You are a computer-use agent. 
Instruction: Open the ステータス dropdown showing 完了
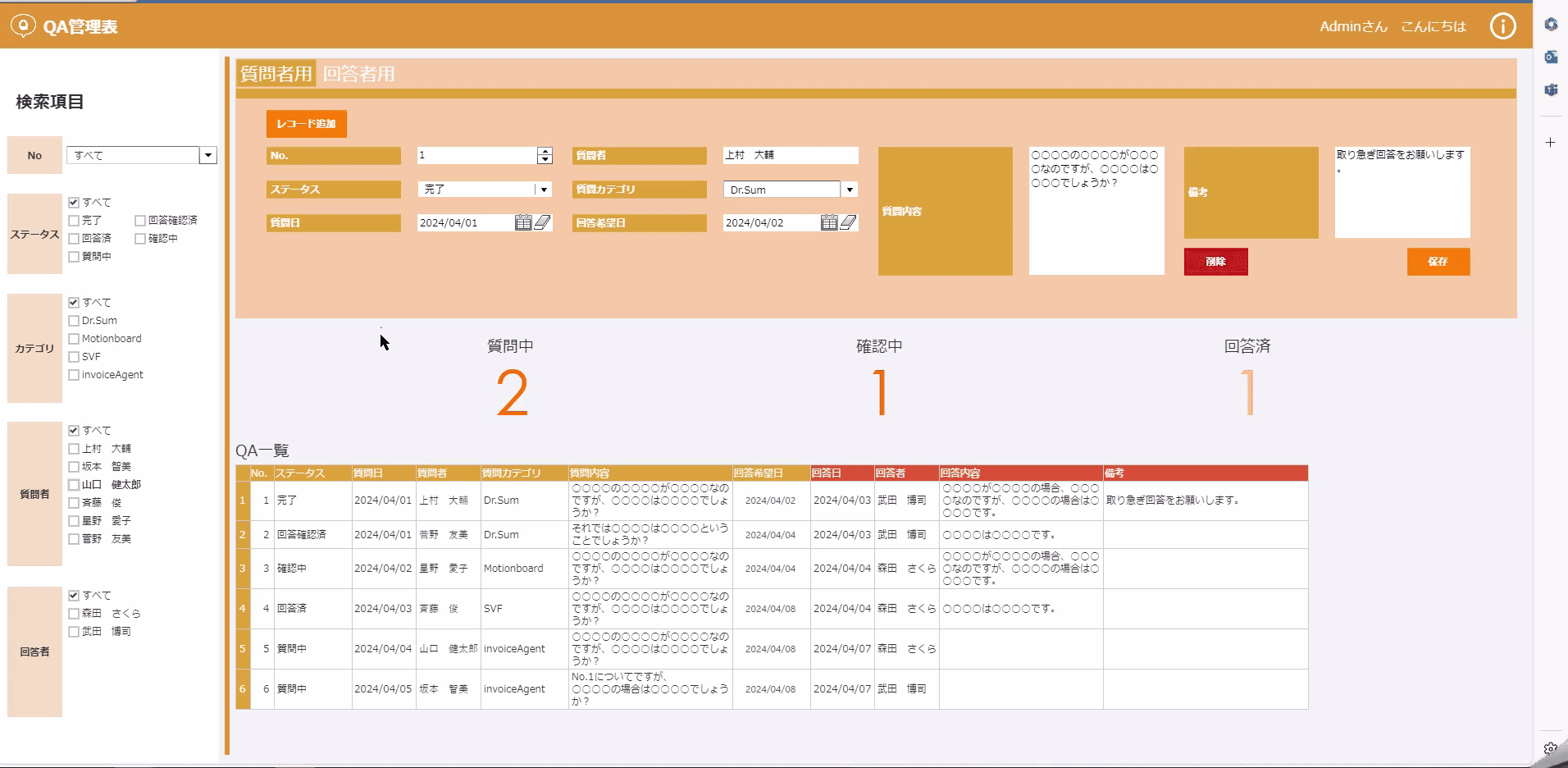click(x=544, y=189)
